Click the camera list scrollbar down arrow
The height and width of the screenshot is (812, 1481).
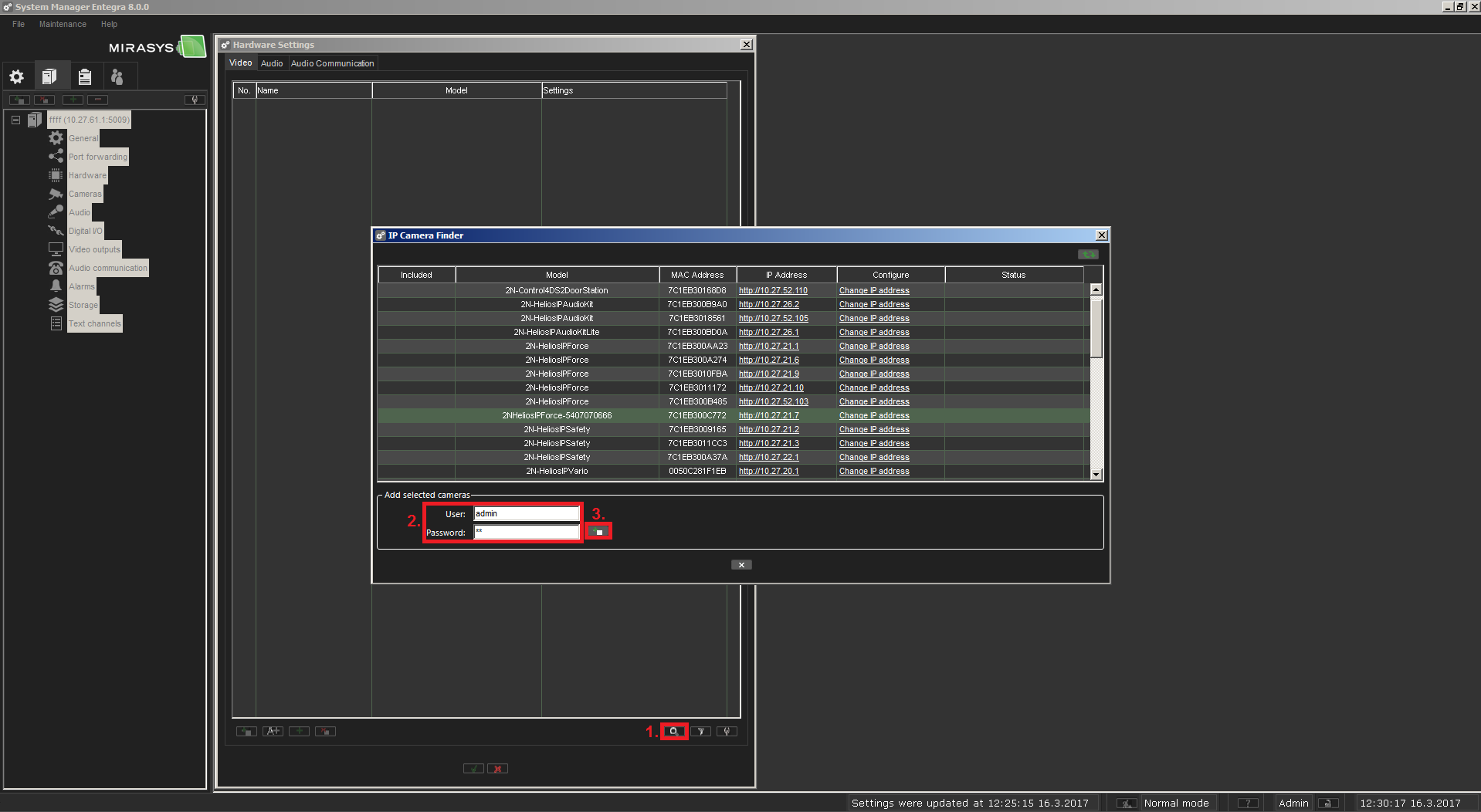[1096, 474]
